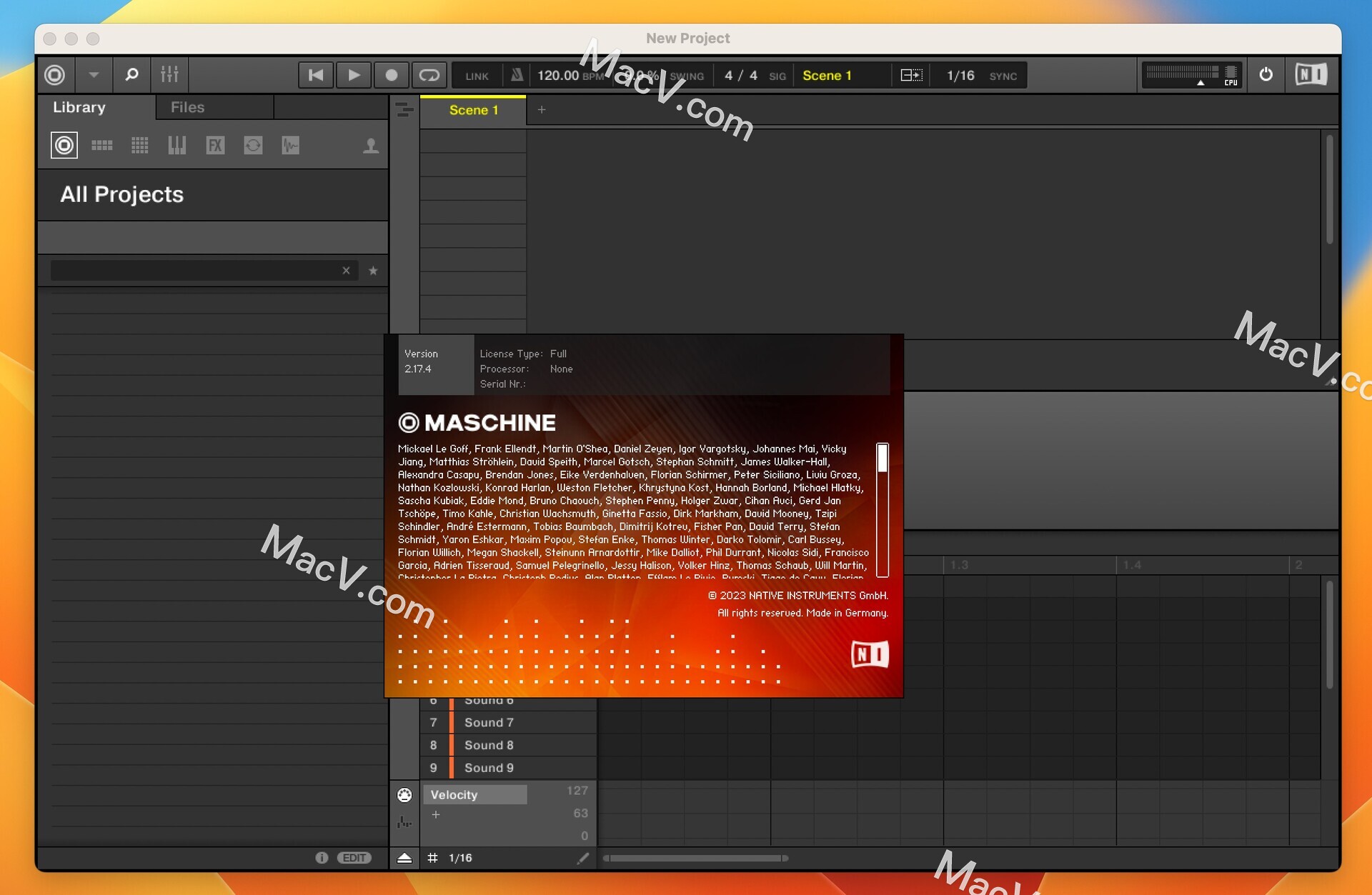This screenshot has height=895, width=1372.
Task: Click the MASCHINE logo in About dialog
Action: click(477, 423)
